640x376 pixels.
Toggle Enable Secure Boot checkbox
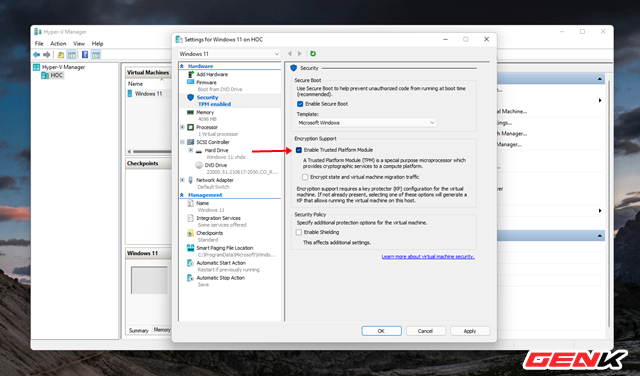[x=300, y=104]
